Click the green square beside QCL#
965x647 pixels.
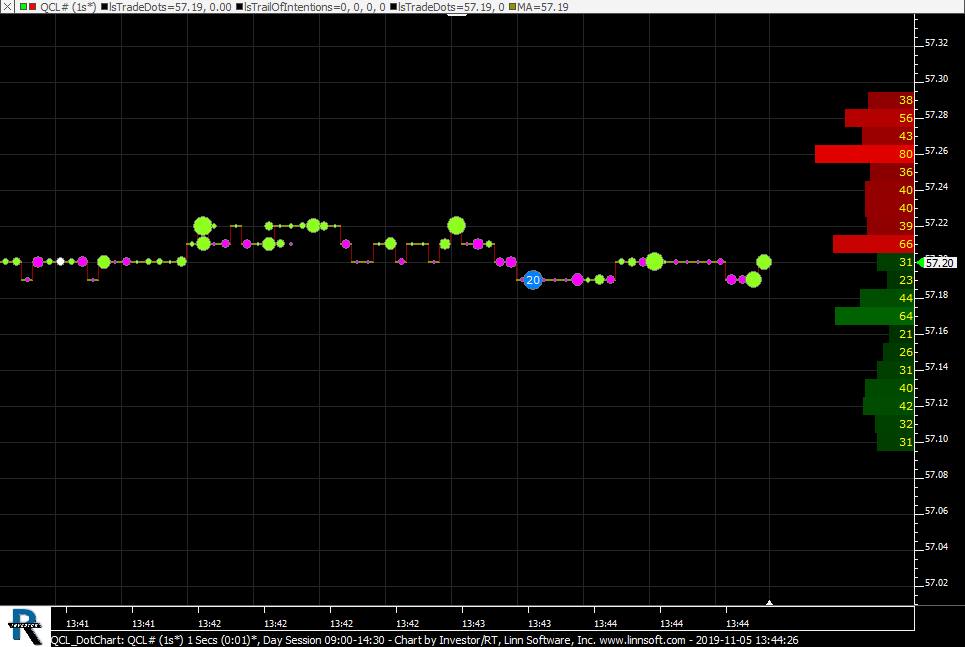pyautogui.click(x=23, y=7)
